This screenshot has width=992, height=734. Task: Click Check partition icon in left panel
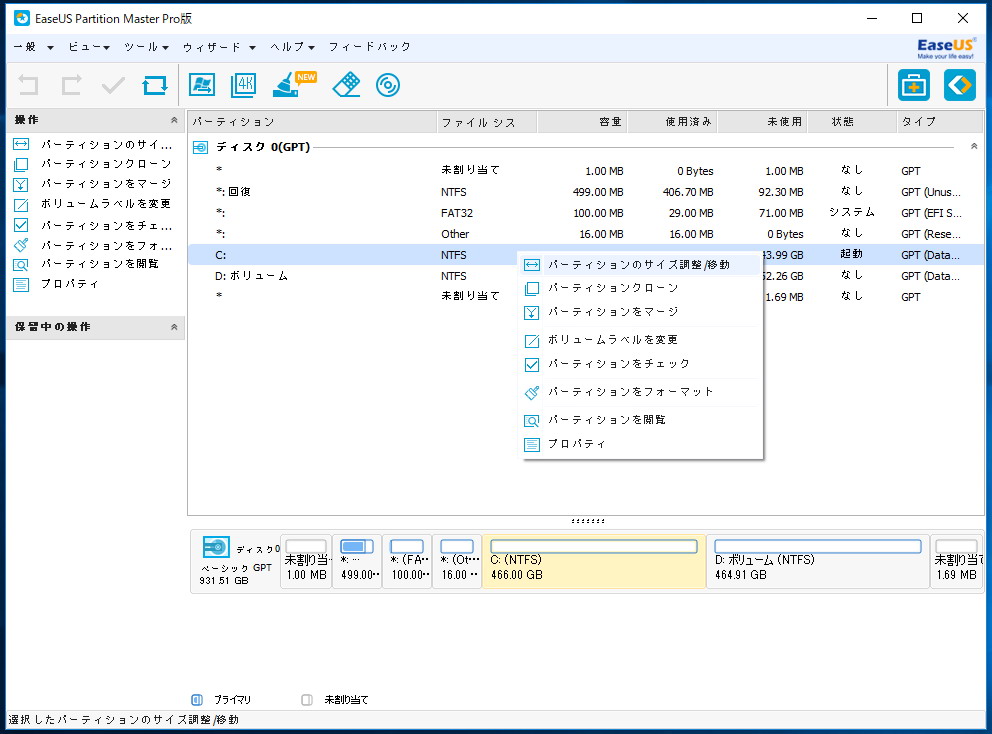(21, 225)
